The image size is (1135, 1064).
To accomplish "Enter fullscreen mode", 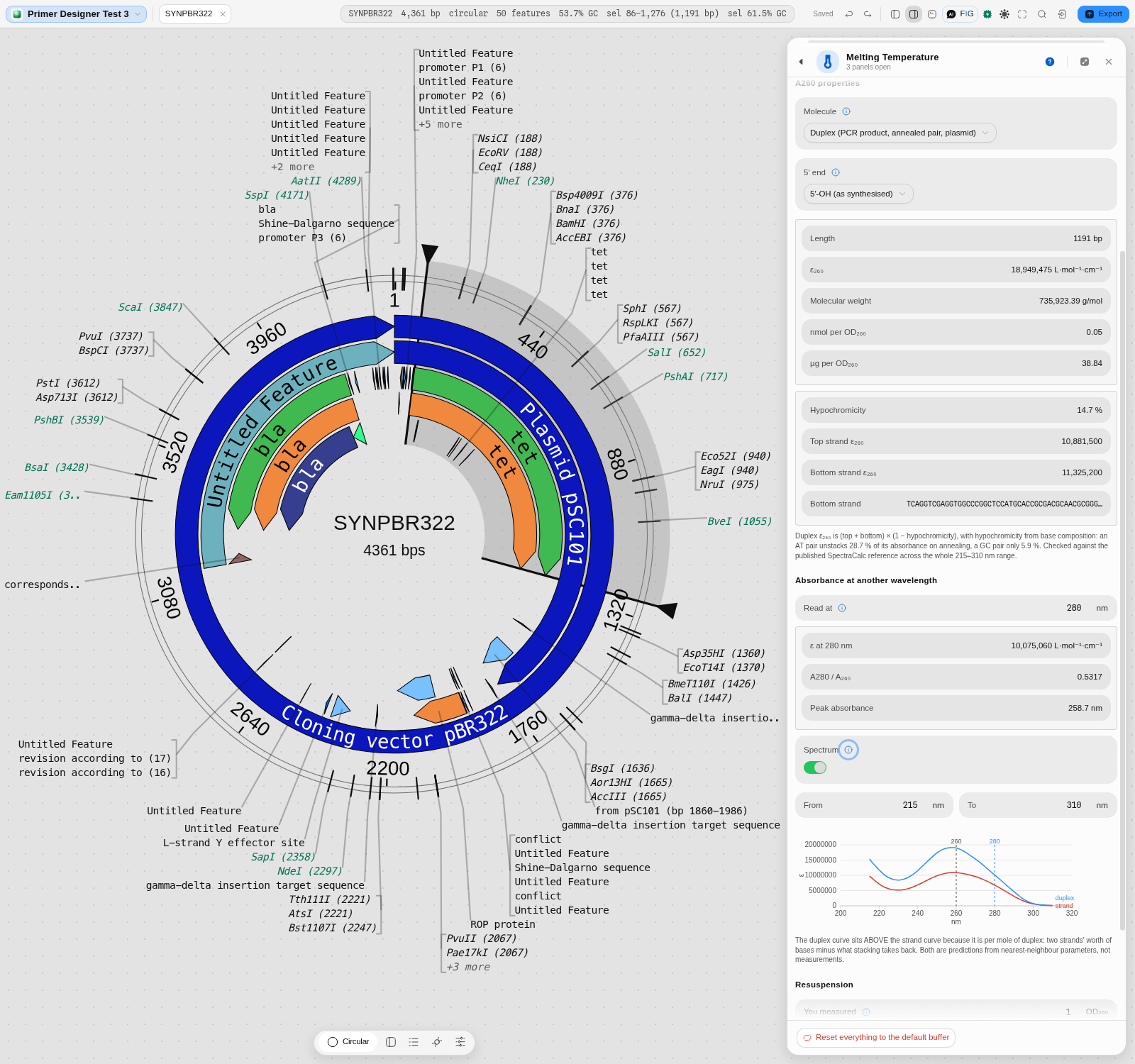I will (1022, 14).
